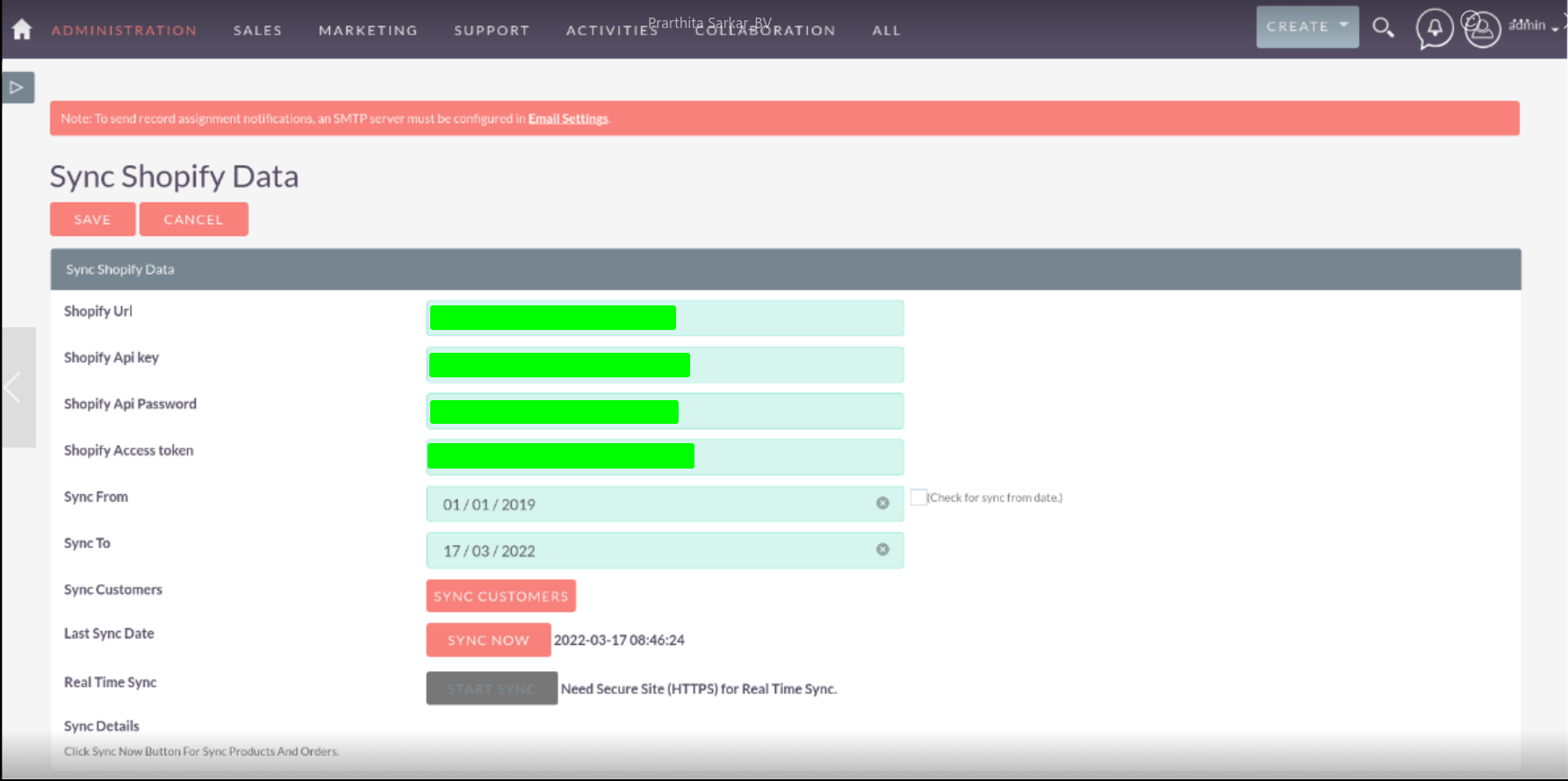Click the Sync Customers button
Viewport: 1568px width, 781px height.
tap(501, 596)
